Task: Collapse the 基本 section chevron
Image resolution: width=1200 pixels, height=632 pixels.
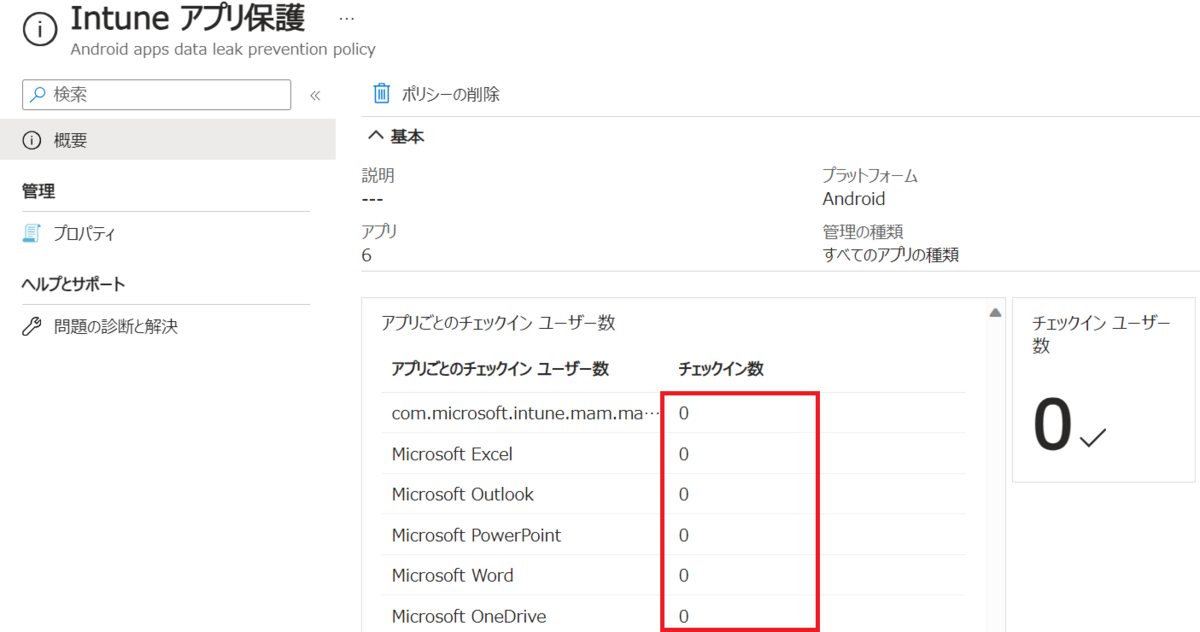Action: pyautogui.click(x=376, y=136)
